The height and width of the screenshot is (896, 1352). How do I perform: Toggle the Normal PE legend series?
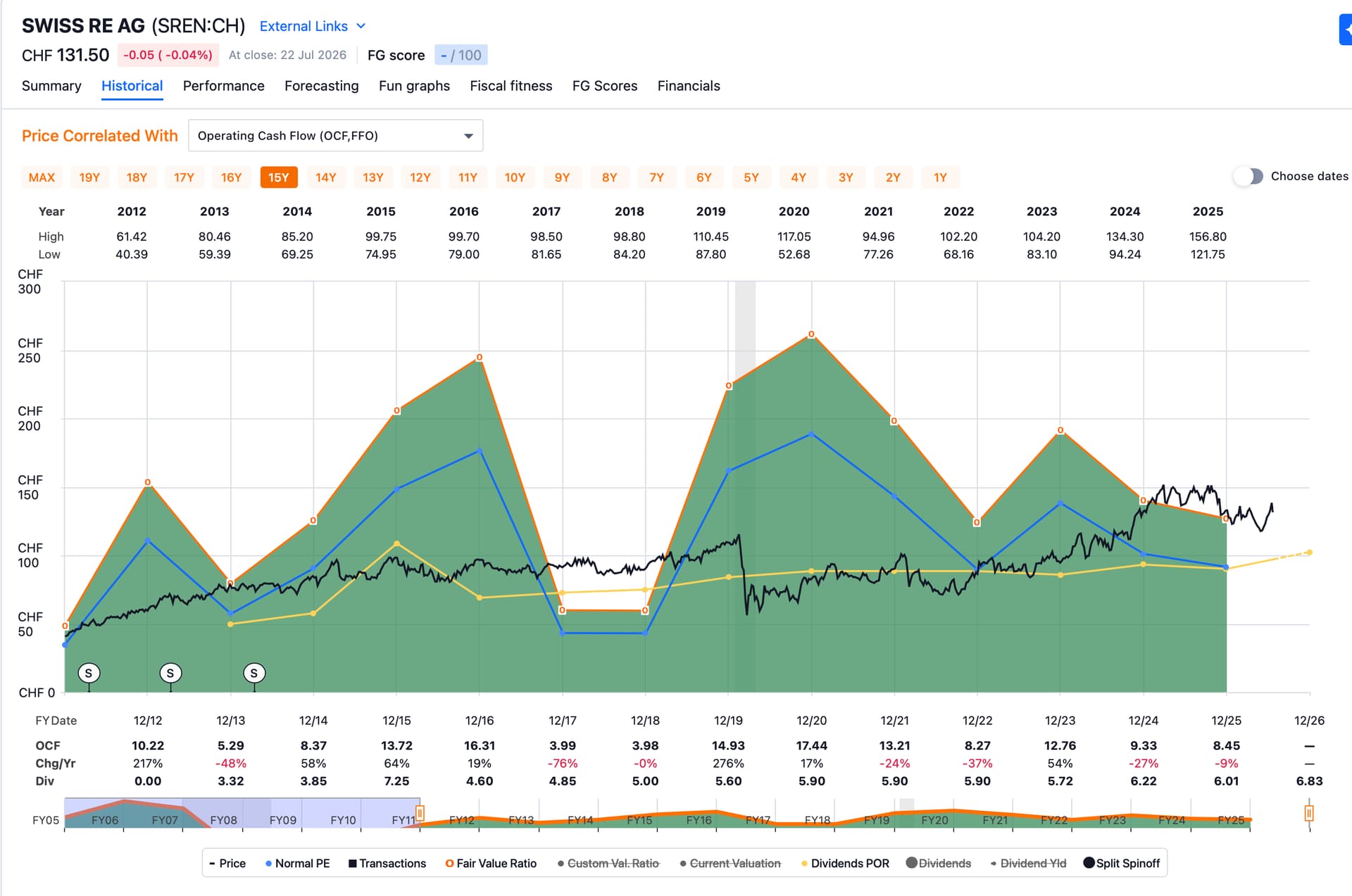click(297, 863)
